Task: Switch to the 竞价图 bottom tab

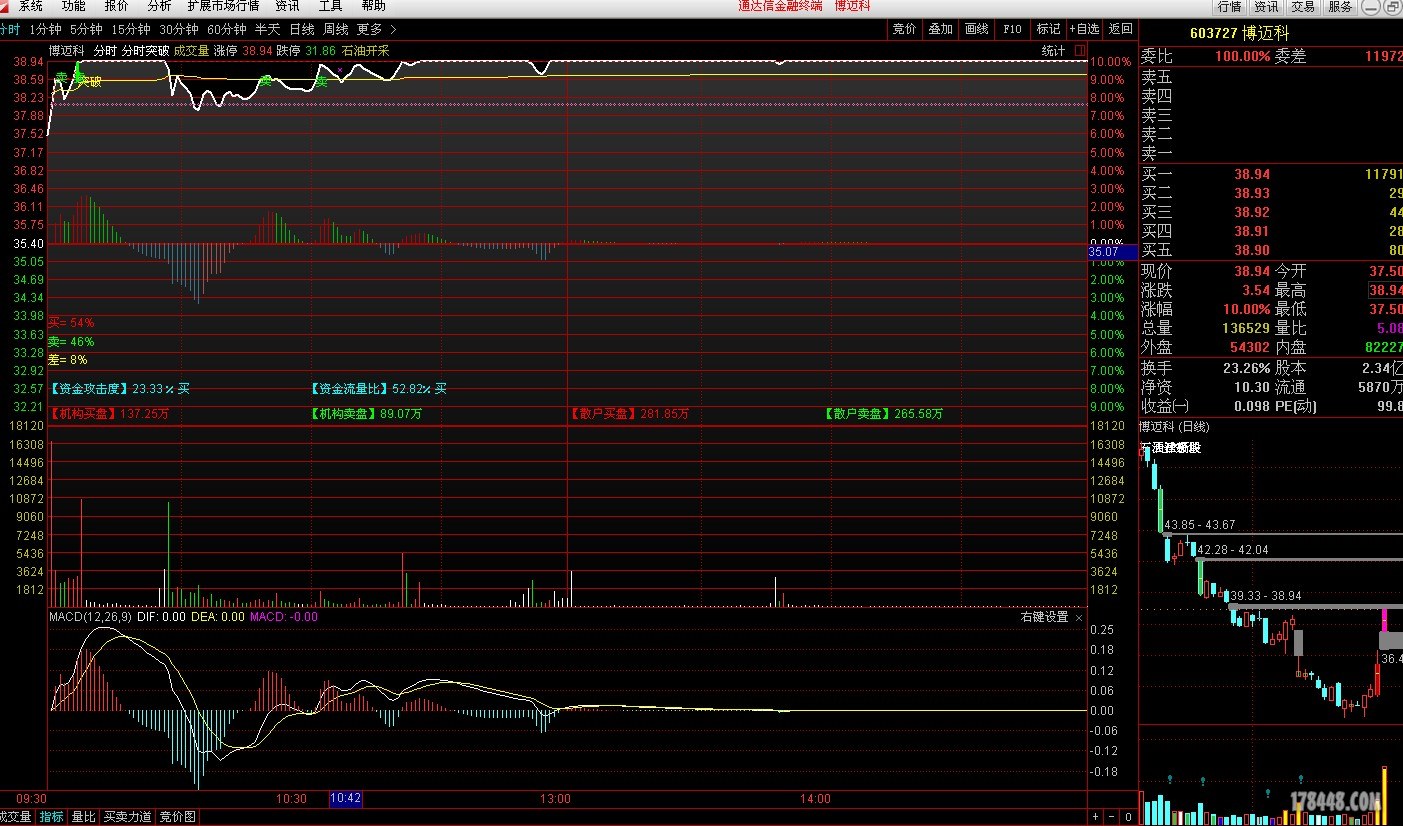Action: coord(178,817)
